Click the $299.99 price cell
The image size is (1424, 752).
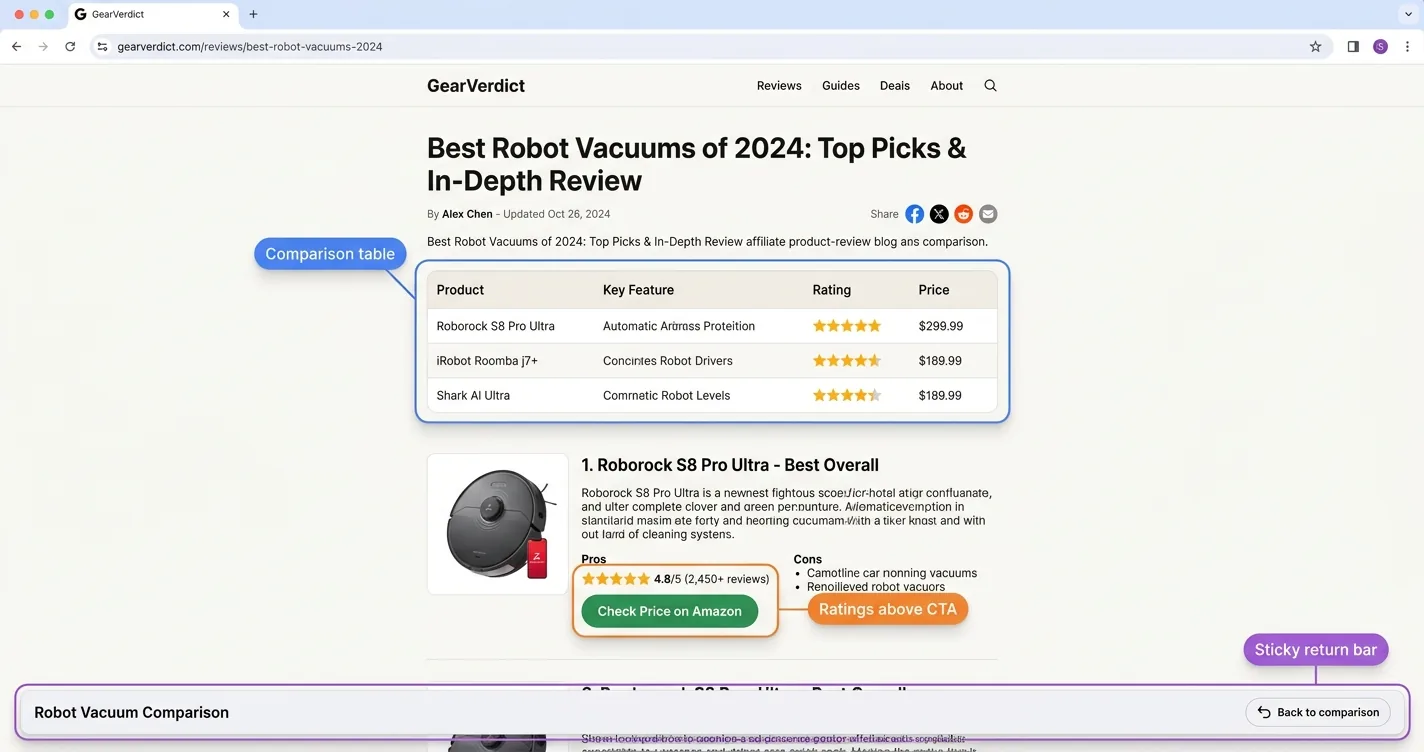[x=941, y=326]
